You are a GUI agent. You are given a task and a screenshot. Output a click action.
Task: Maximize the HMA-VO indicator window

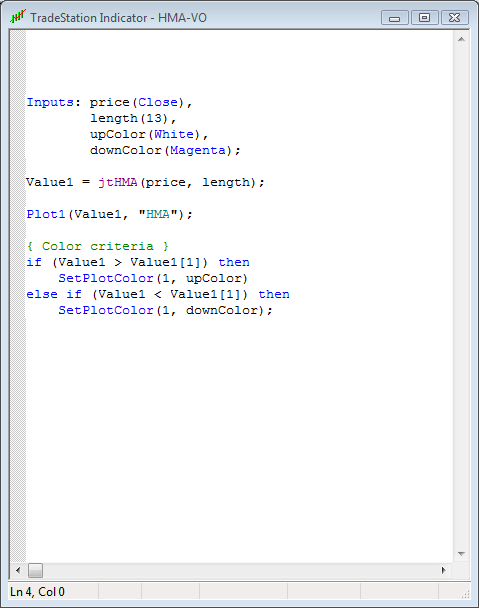coord(424,18)
